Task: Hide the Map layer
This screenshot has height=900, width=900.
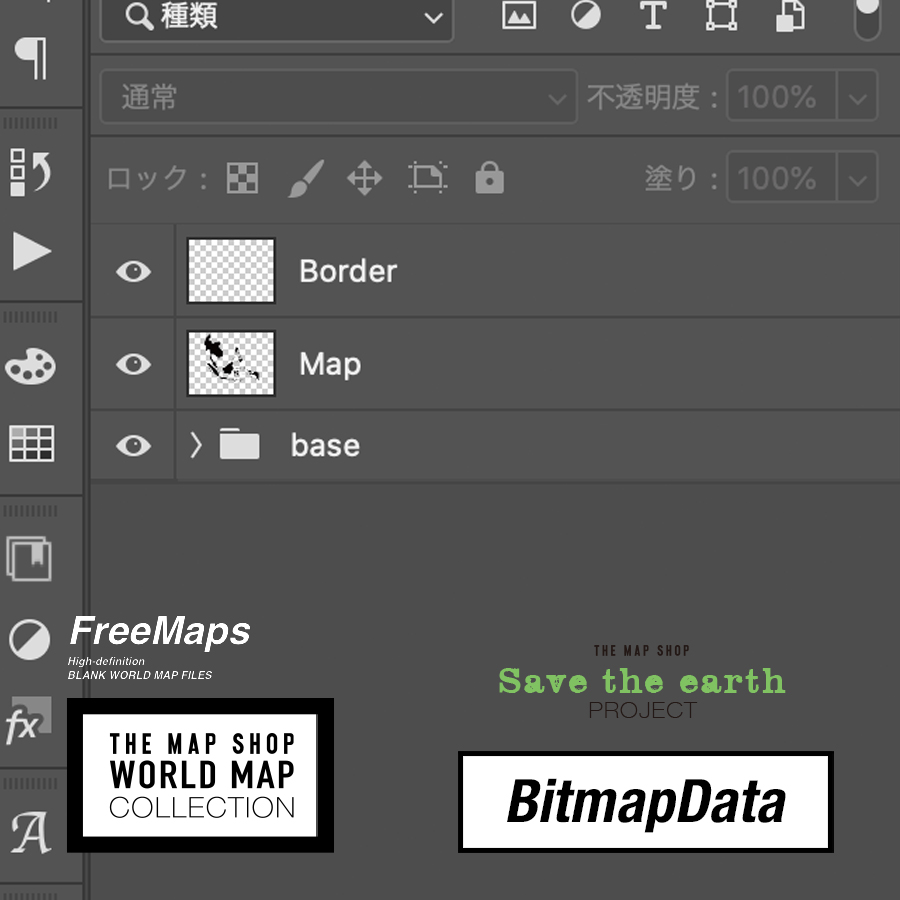Action: click(x=133, y=364)
